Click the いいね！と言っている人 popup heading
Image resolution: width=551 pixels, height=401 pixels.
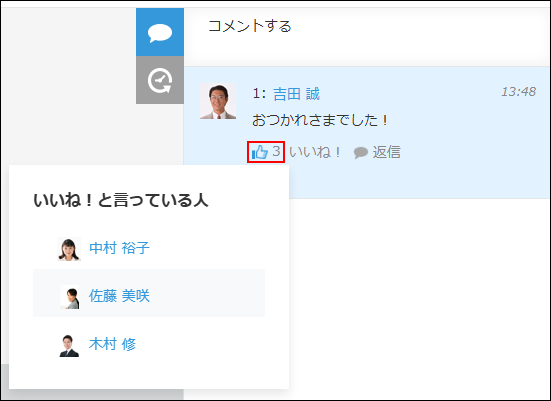tap(121, 200)
